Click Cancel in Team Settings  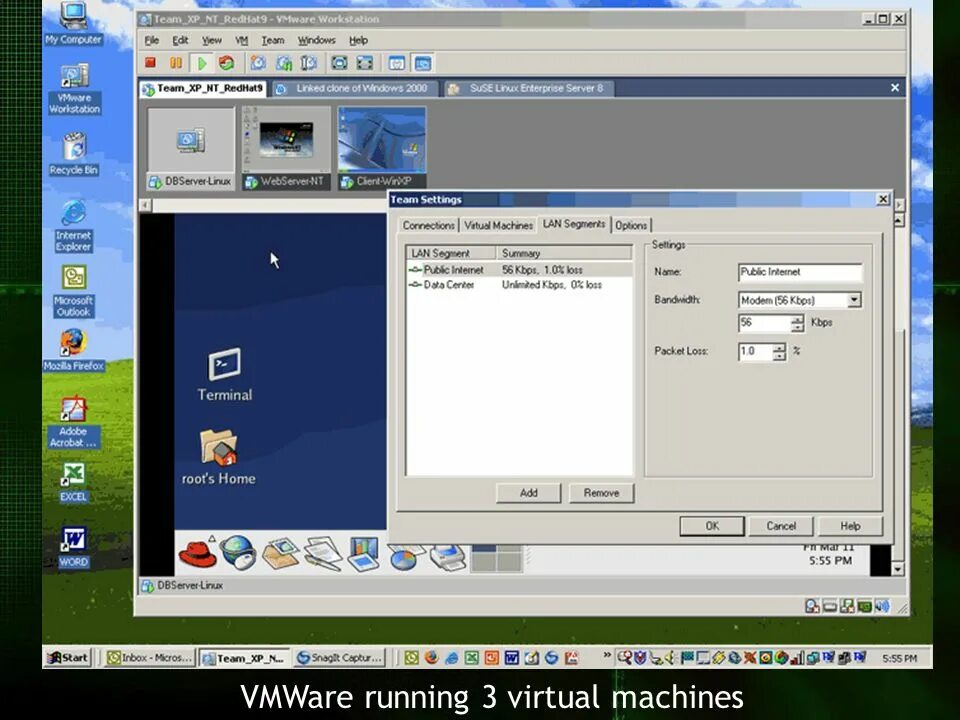pos(781,526)
